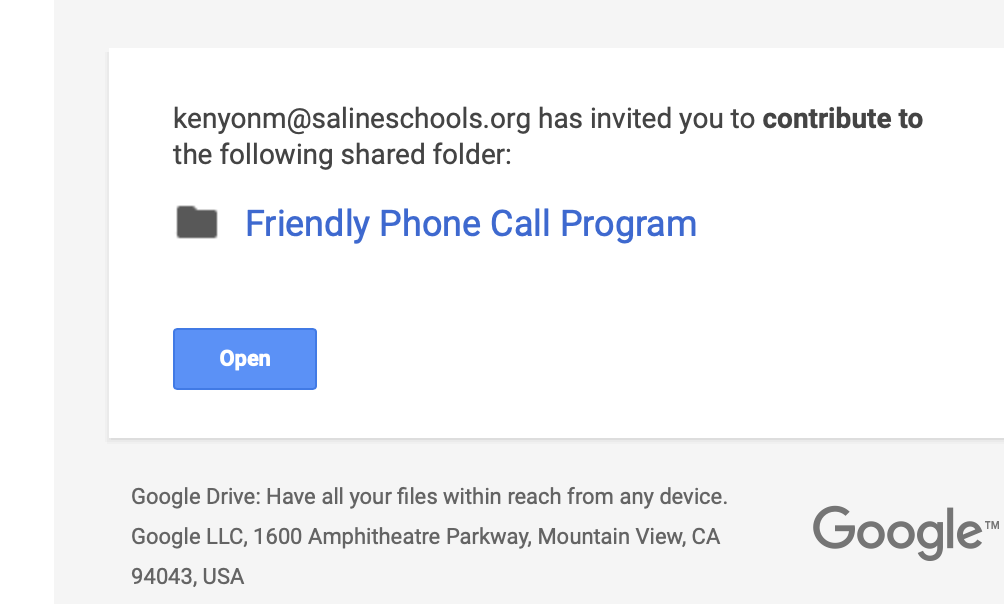Click "Google Drive:" label in footer
The width and height of the screenshot is (1004, 604).
195,496
